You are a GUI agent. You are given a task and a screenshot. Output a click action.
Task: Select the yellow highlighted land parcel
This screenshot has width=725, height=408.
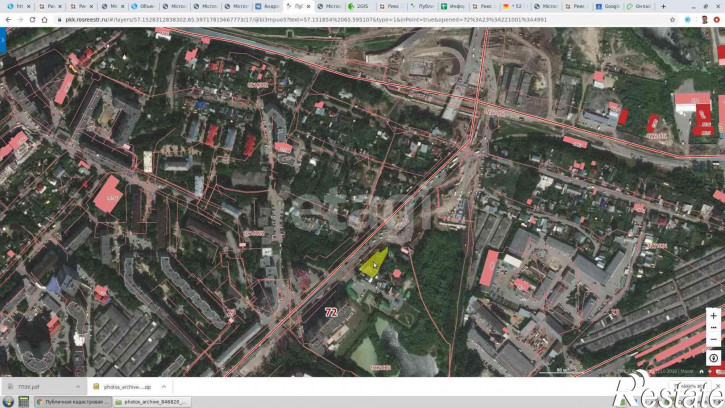[x=374, y=264]
